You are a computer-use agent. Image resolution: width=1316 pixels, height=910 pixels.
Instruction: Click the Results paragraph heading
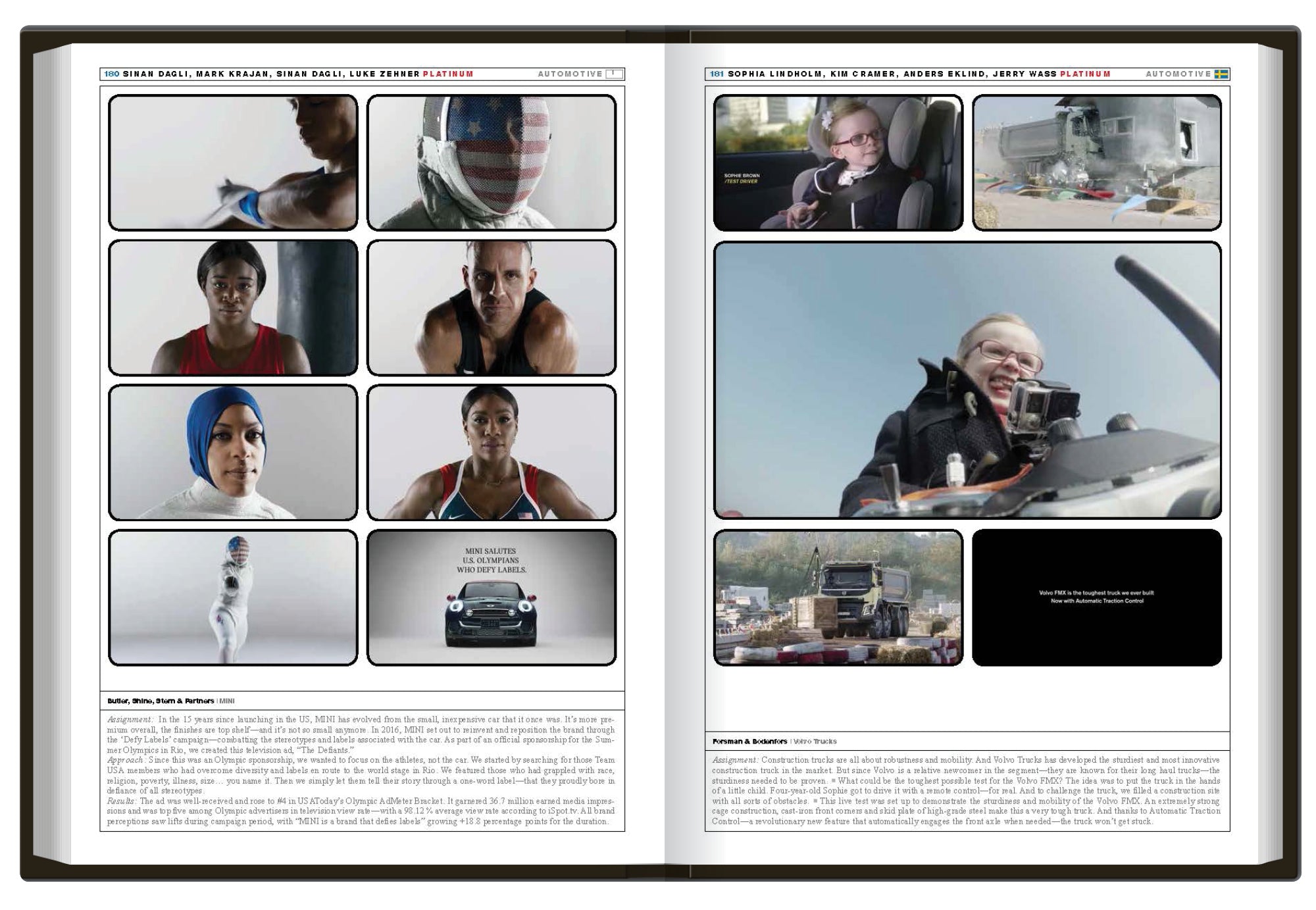coord(122,801)
